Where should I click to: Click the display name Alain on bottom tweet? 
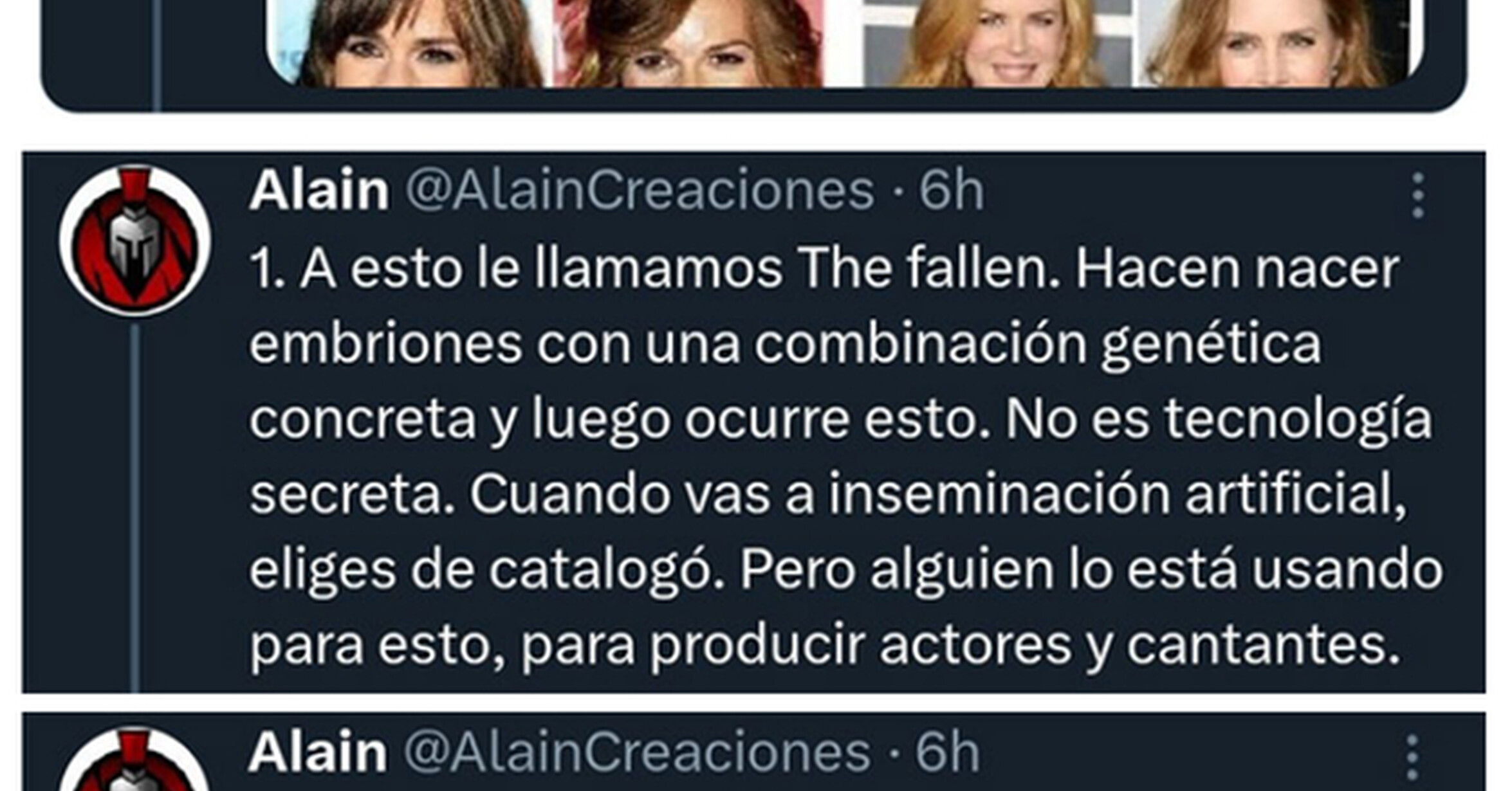tap(318, 752)
